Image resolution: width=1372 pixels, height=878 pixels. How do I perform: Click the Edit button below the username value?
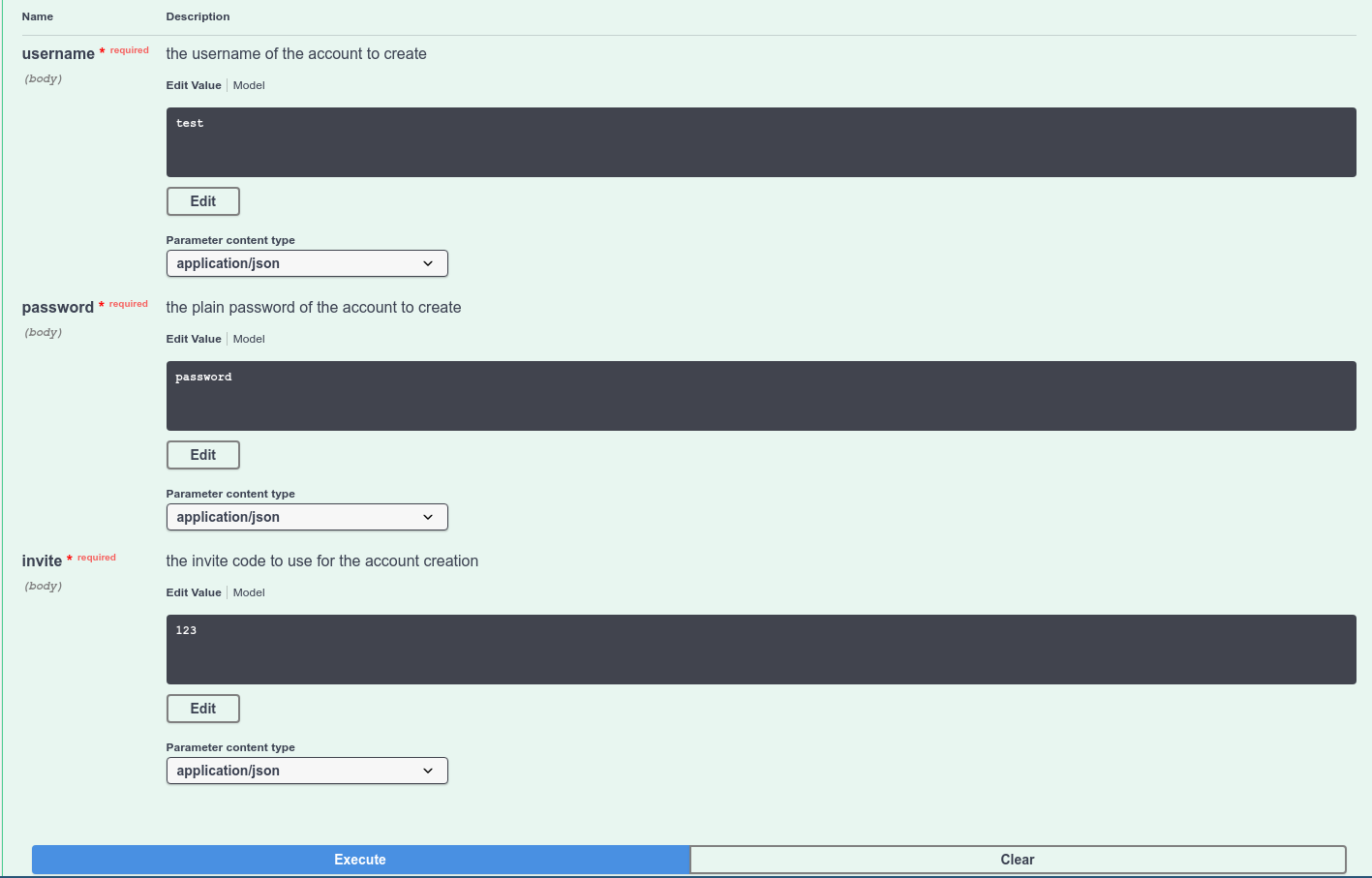pos(202,201)
